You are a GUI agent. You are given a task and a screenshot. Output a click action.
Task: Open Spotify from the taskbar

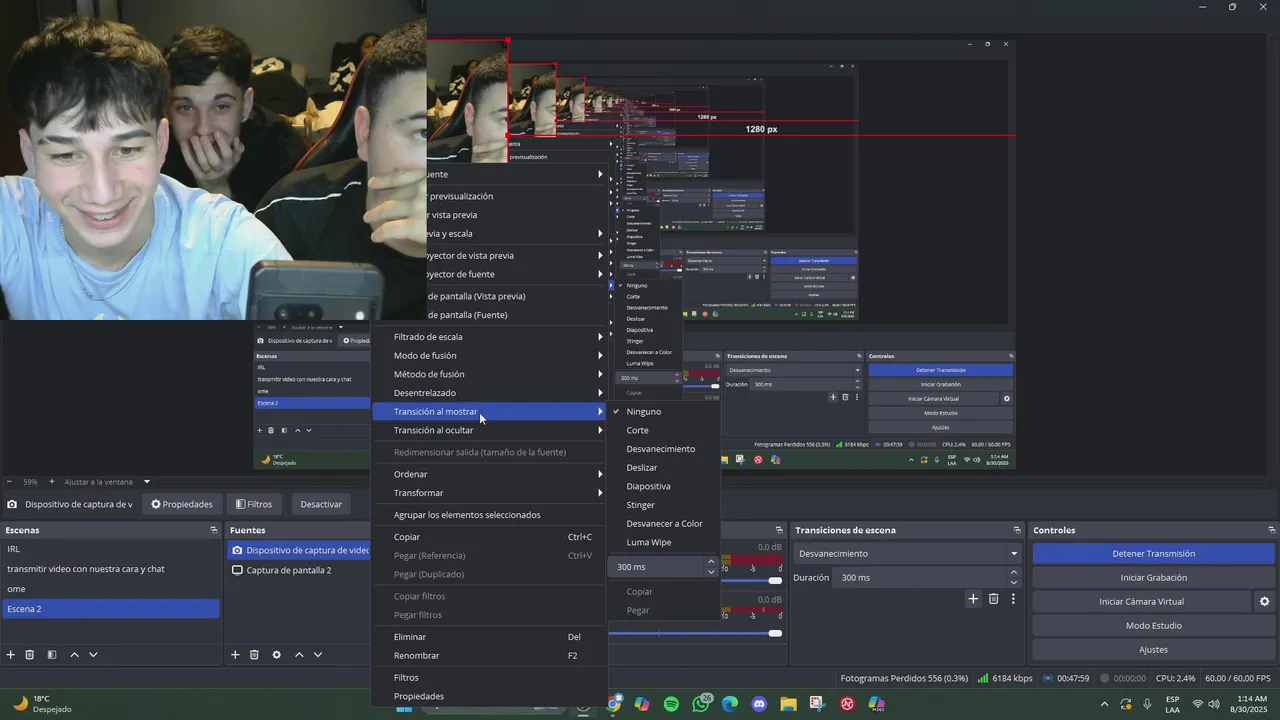pos(671,705)
